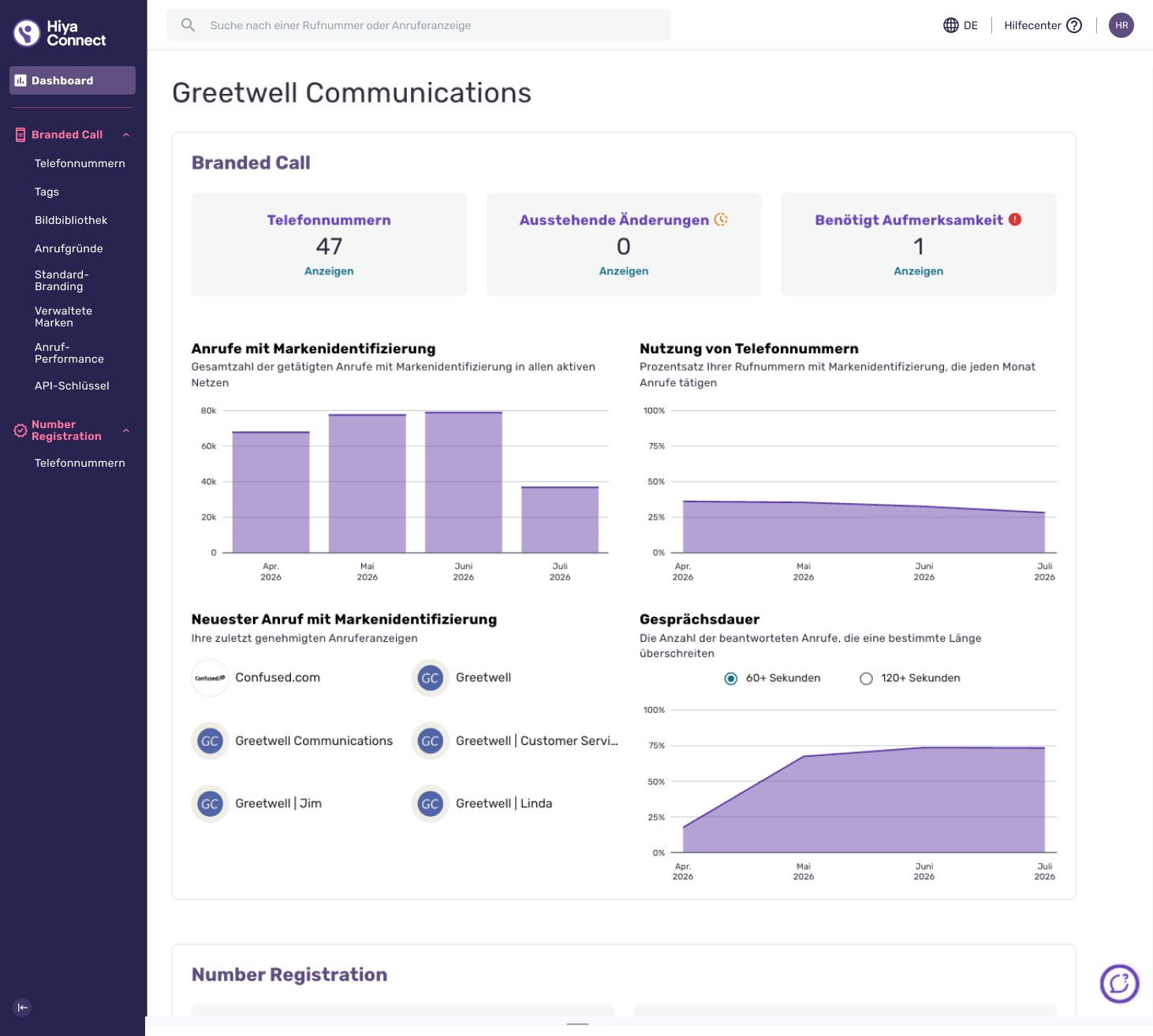Open HR user avatar menu
The width and height of the screenshot is (1153, 1036).
click(x=1121, y=25)
